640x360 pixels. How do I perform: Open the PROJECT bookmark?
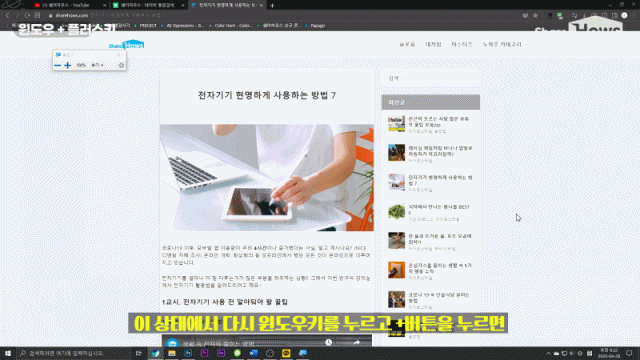[145, 25]
